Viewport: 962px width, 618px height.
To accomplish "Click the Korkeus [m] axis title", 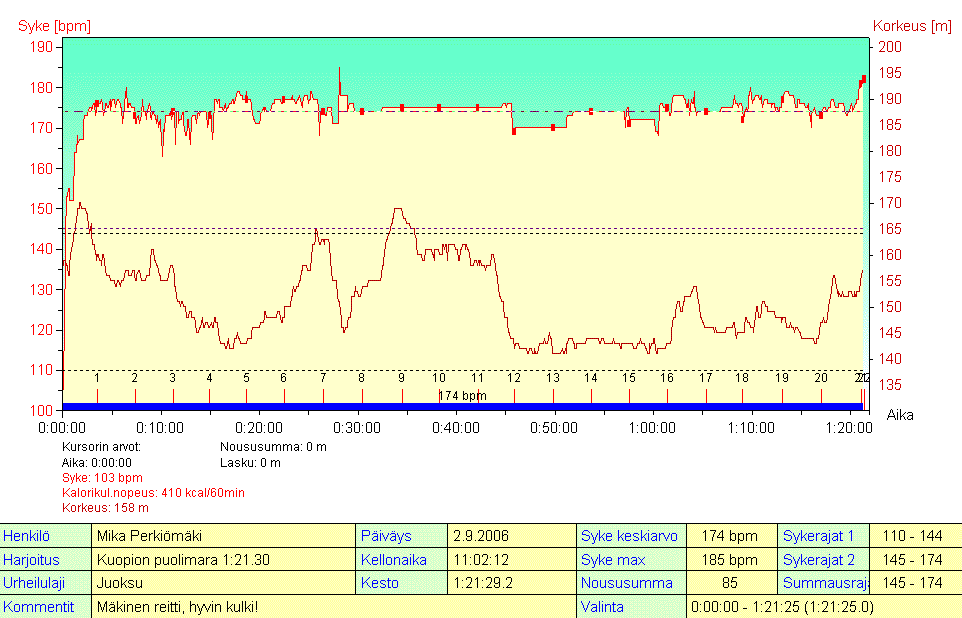I will 912,25.
